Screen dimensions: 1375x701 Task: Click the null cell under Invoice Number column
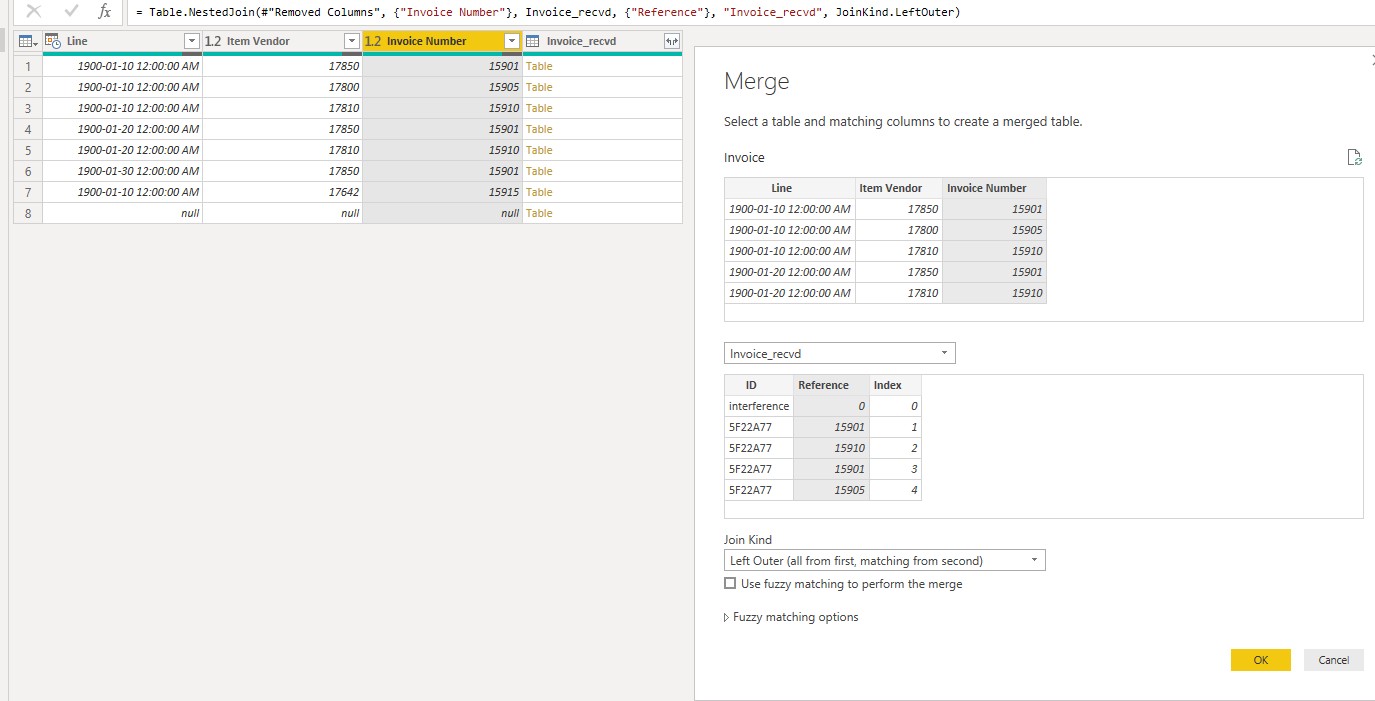coord(442,213)
